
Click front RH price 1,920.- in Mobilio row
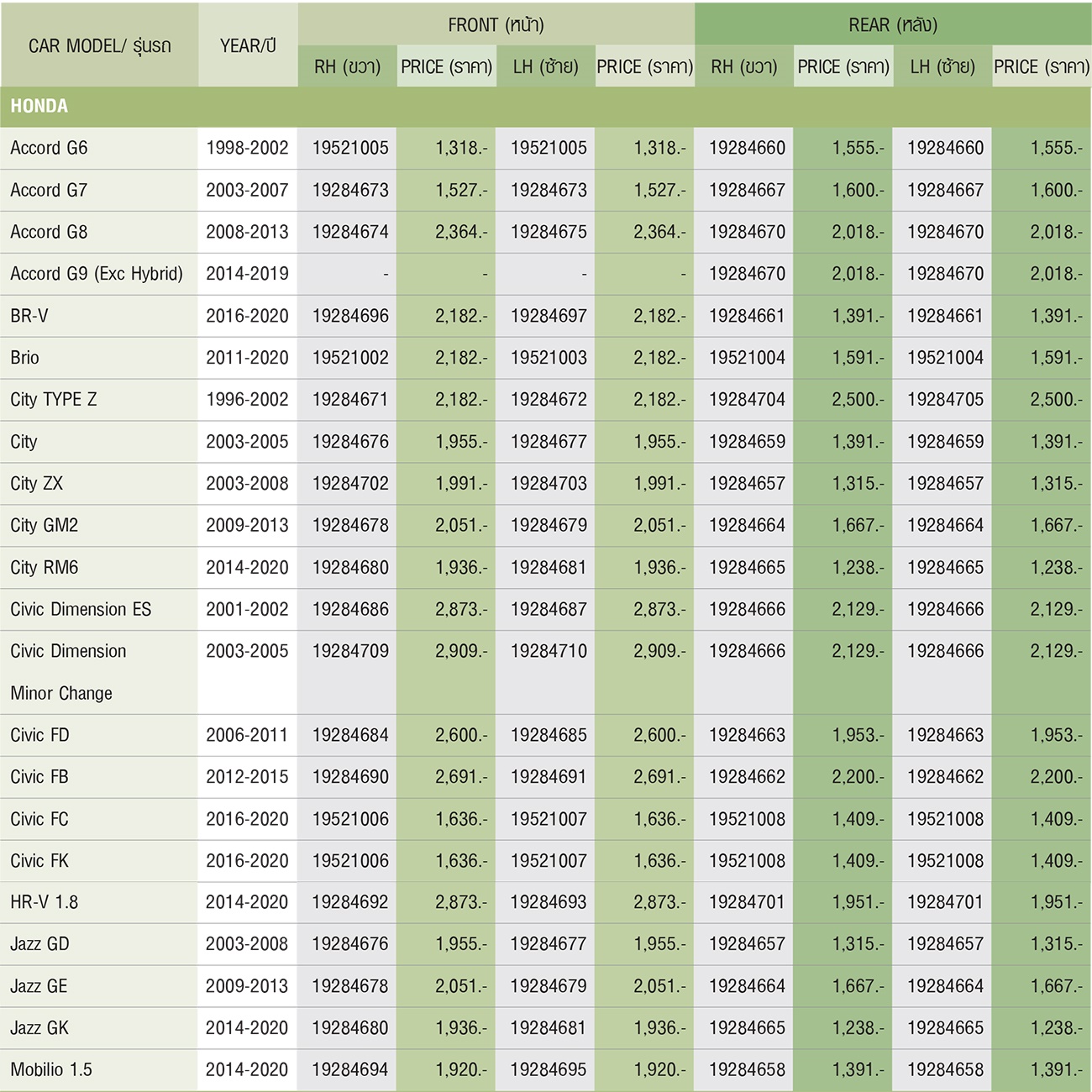tap(461, 1070)
